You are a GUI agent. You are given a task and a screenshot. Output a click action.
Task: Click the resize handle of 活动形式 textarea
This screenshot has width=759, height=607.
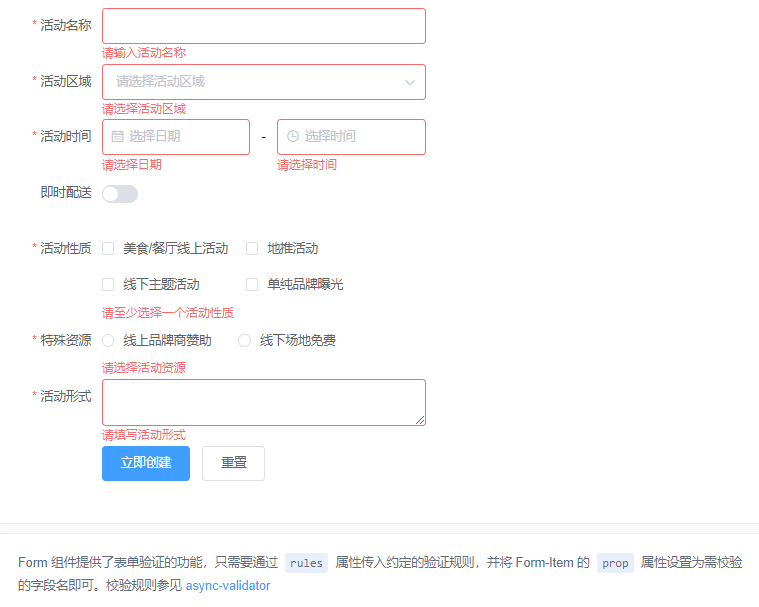coord(420,421)
